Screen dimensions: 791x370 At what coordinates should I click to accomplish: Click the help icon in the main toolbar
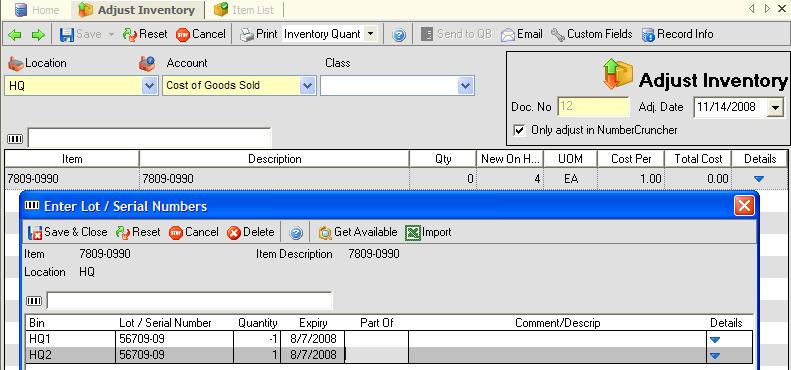coord(399,35)
